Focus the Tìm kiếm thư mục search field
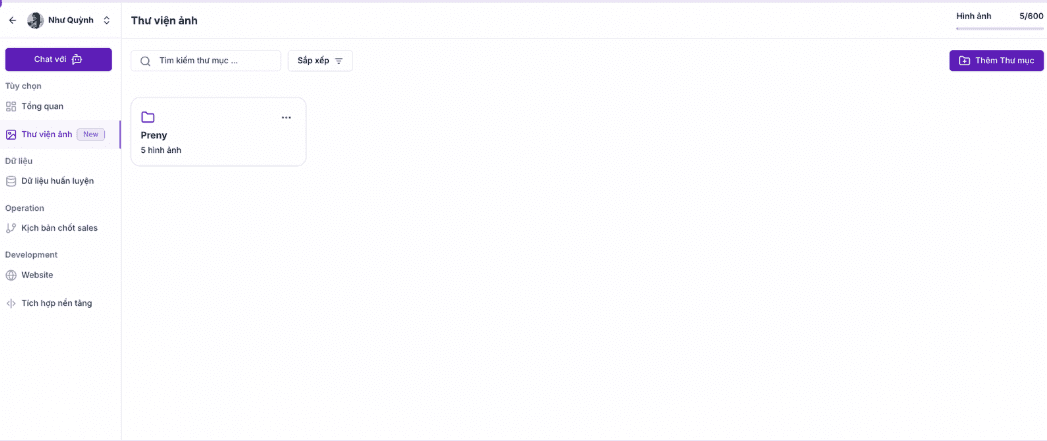Screen dimensions: 1047x441 tap(215, 61)
